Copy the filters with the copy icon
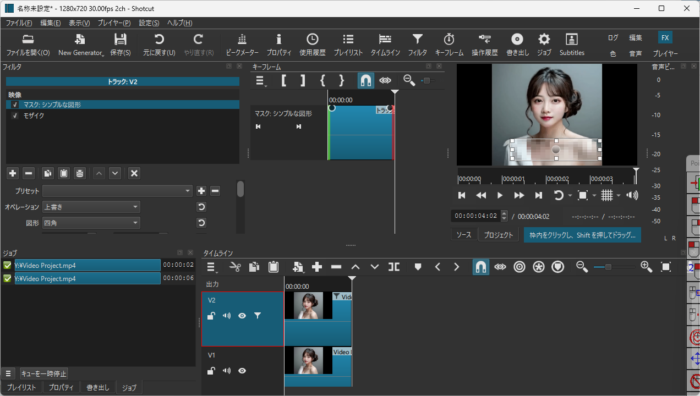The width and height of the screenshot is (700, 396). [x=48, y=173]
